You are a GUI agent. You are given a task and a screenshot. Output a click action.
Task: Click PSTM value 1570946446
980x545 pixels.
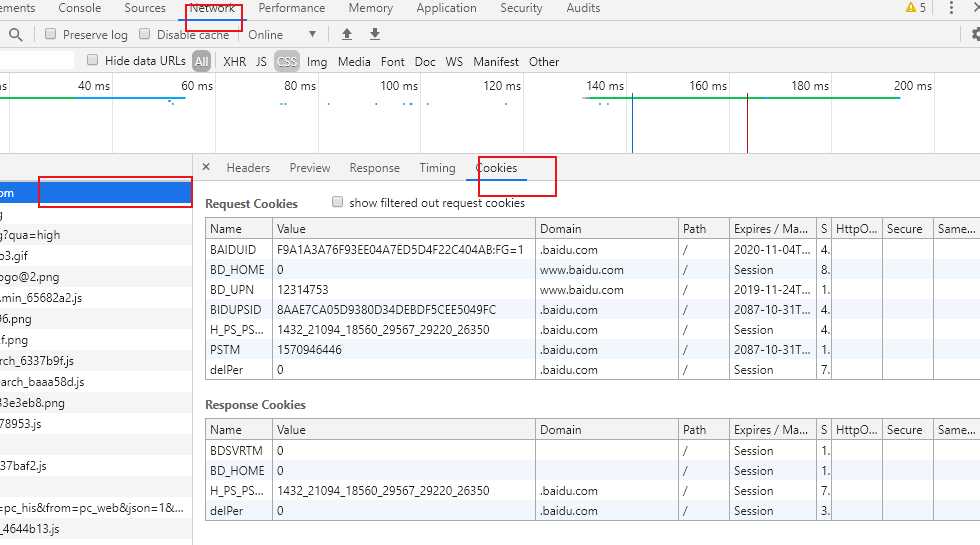309,349
